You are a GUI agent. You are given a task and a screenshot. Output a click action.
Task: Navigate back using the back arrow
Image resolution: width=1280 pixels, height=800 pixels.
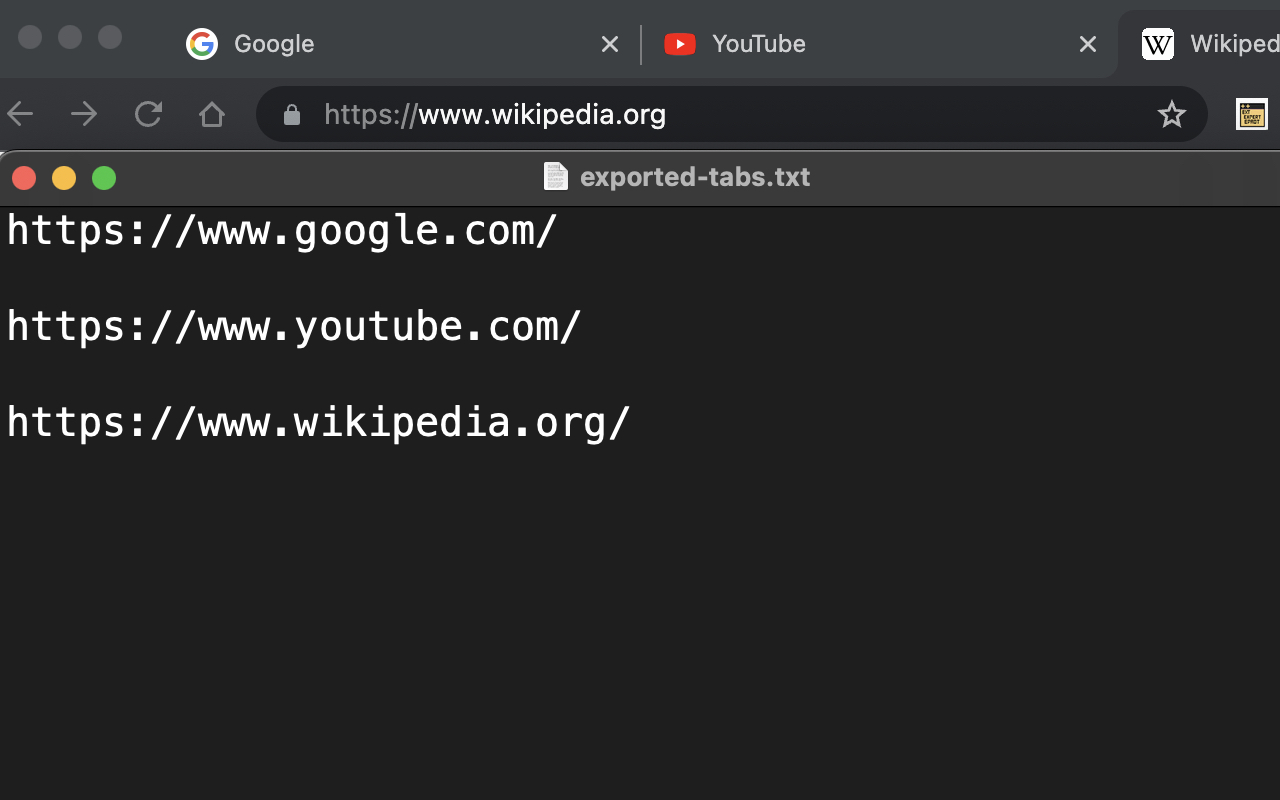[x=20, y=114]
